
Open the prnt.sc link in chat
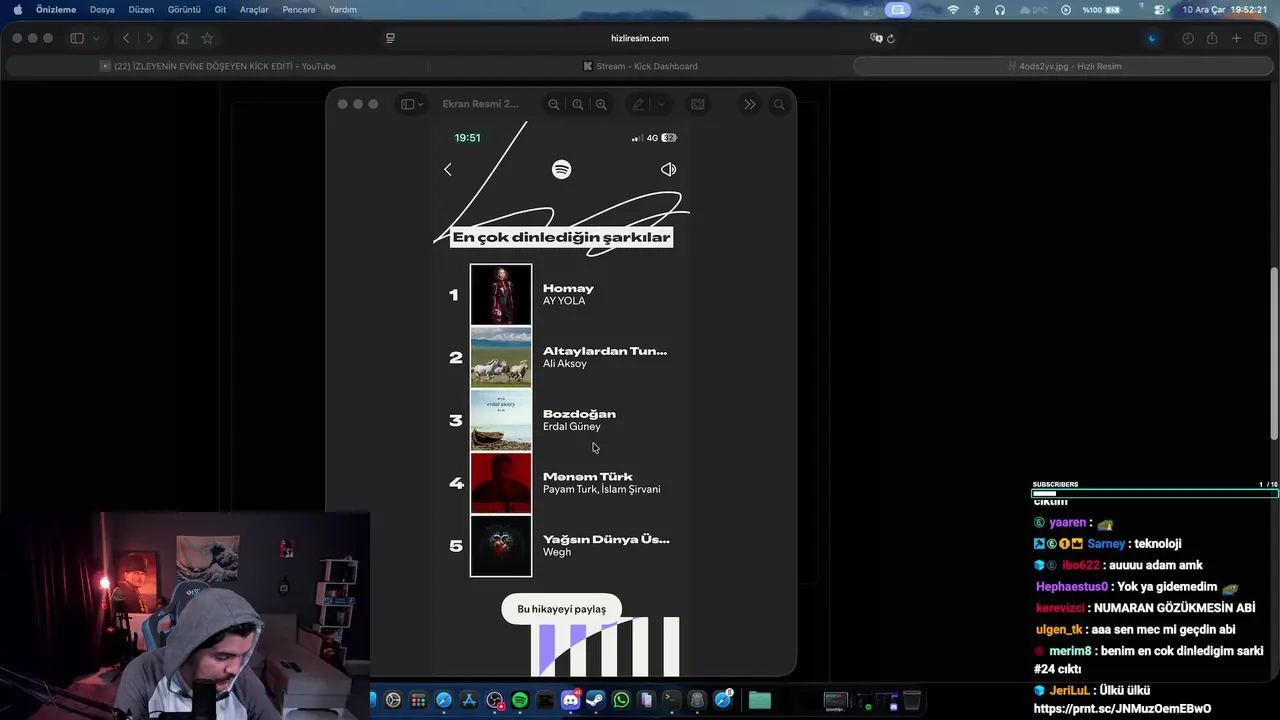click(1122, 709)
